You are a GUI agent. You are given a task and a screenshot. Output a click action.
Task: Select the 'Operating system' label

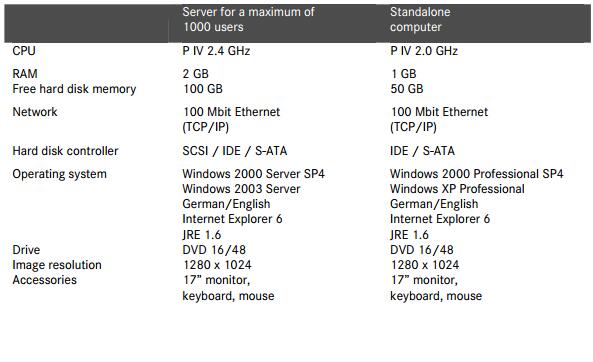(x=59, y=174)
